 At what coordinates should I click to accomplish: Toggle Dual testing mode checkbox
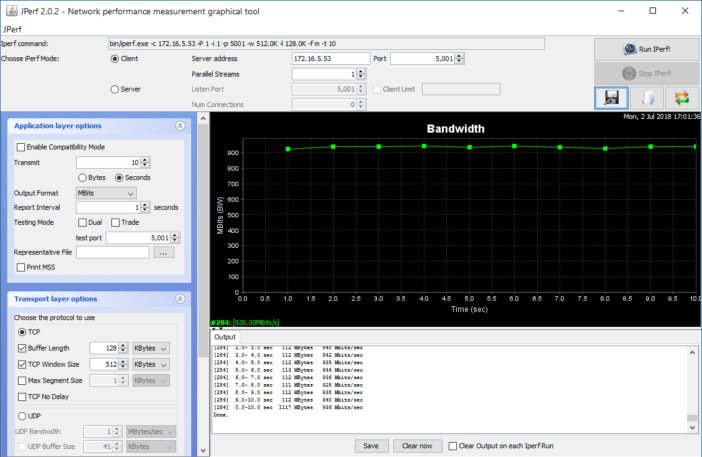pos(82,222)
